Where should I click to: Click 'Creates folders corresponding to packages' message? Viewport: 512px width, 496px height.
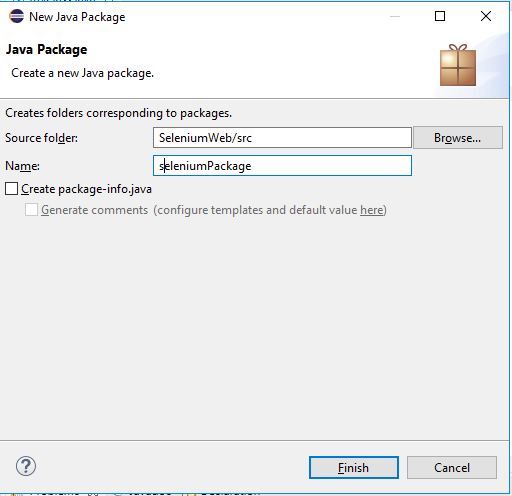click(118, 113)
